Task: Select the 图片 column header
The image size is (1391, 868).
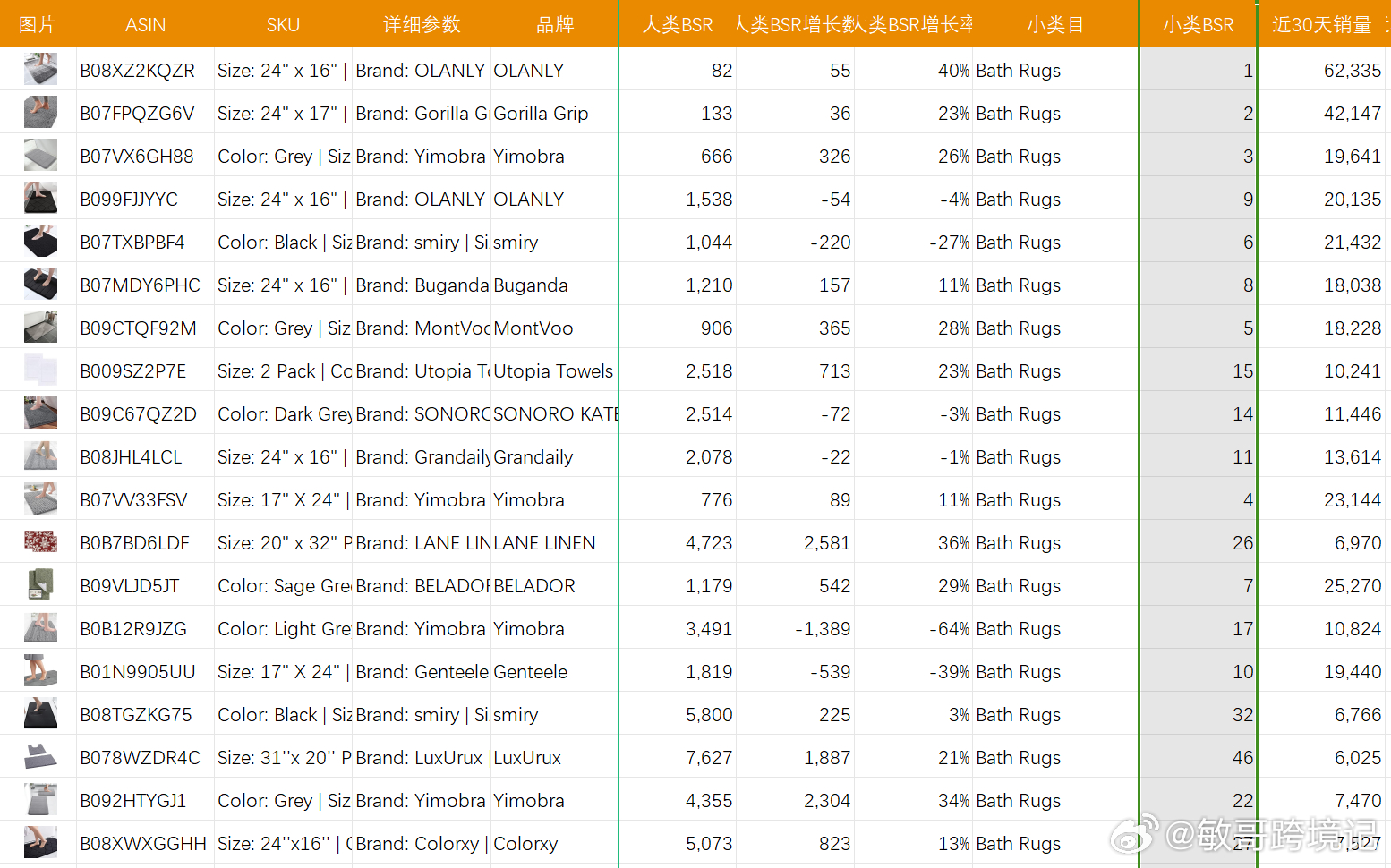Action: tap(38, 24)
